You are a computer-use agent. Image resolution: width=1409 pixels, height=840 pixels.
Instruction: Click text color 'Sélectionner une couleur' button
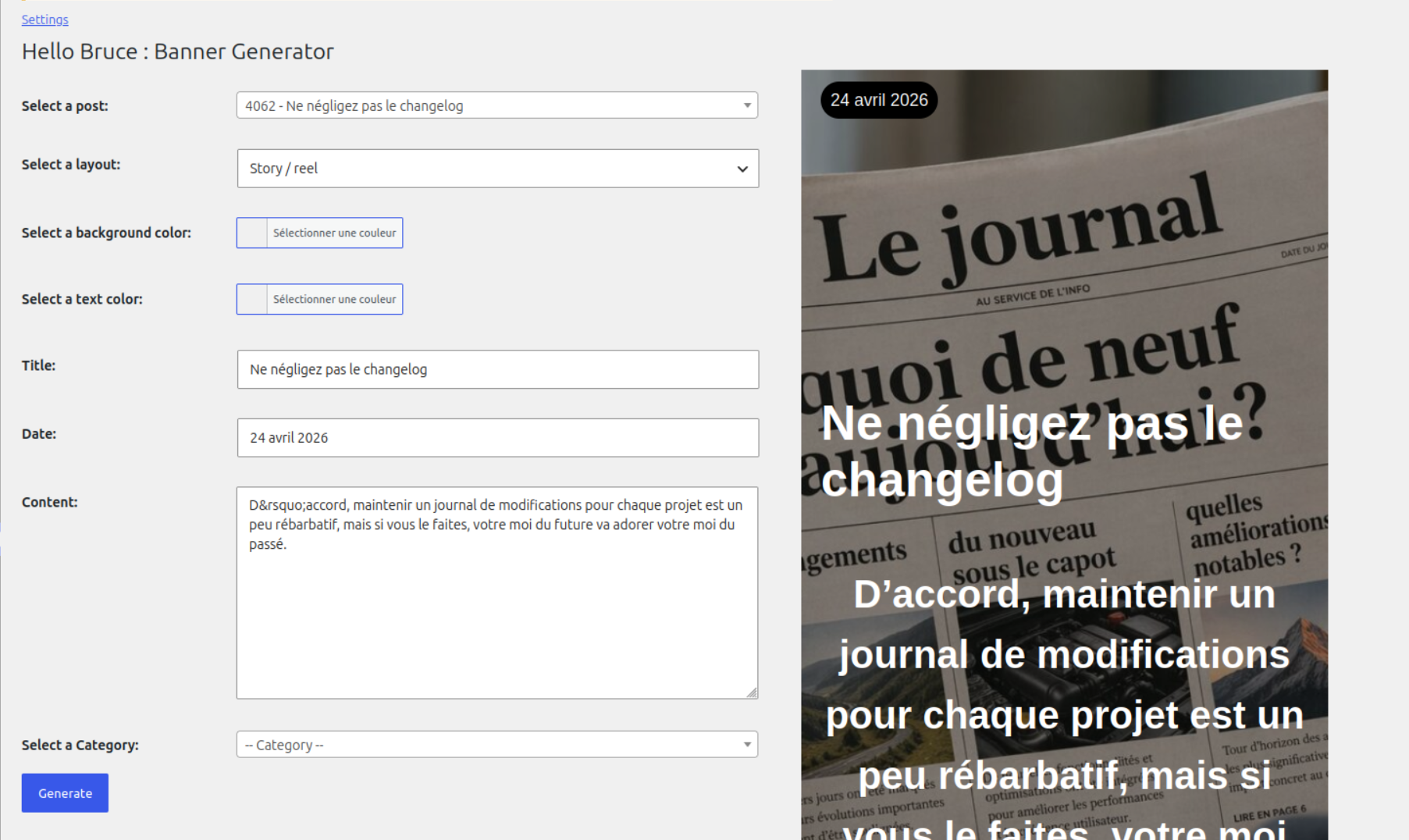[334, 299]
